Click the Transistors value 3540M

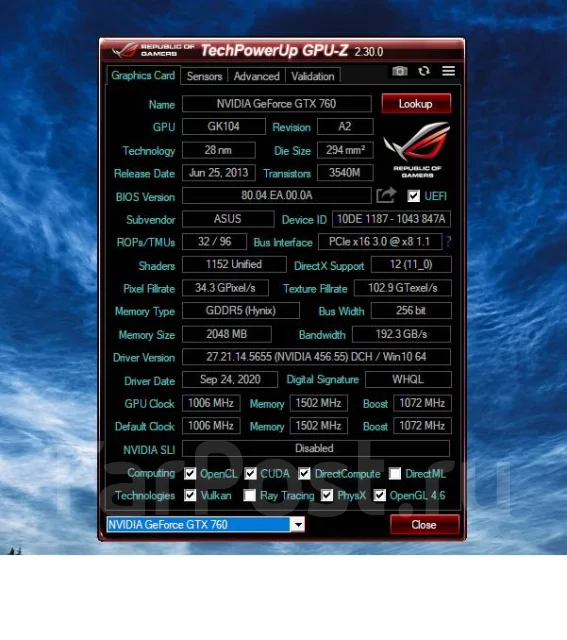(345, 173)
